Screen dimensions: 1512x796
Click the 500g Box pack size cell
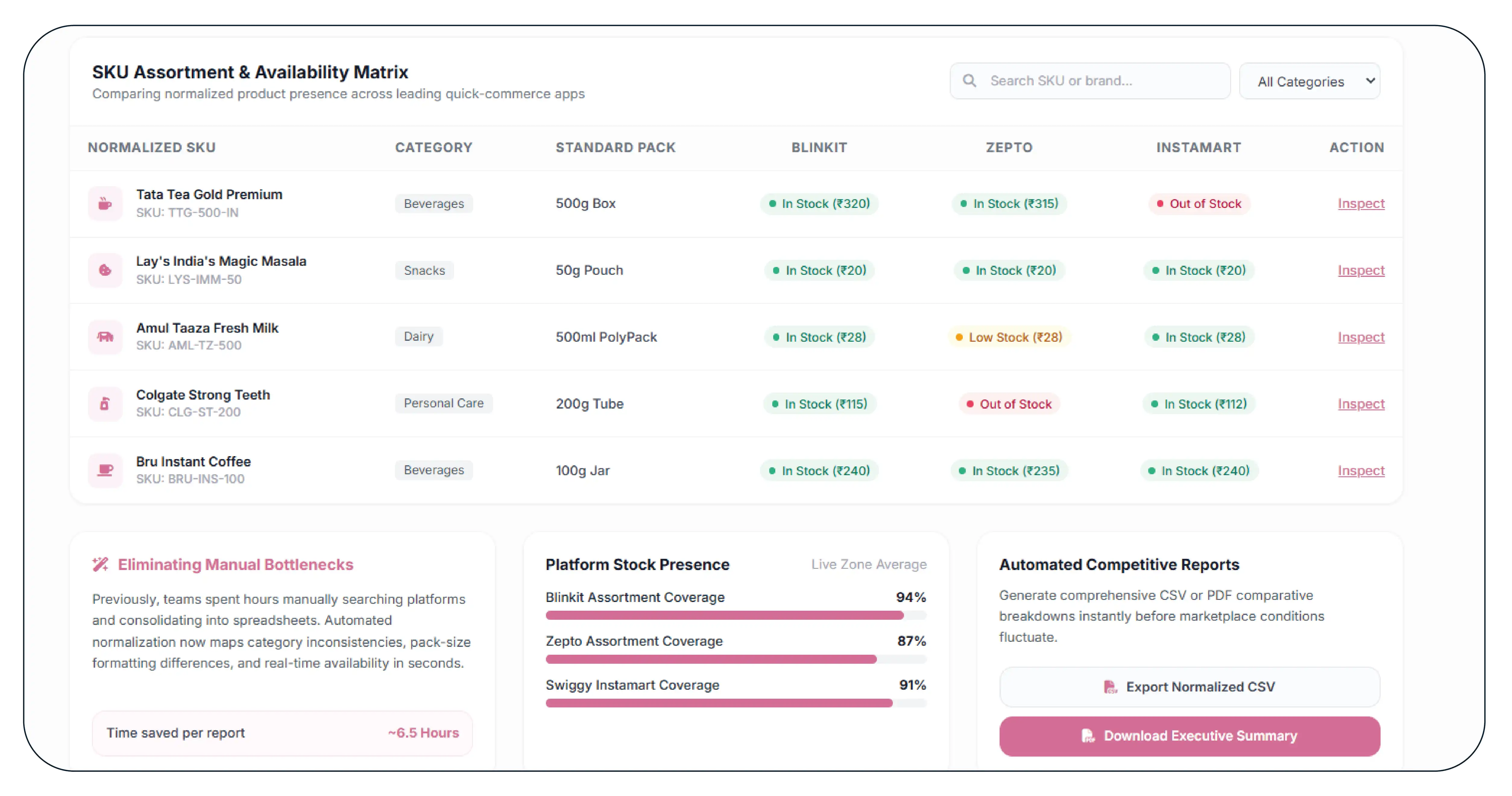tap(586, 204)
